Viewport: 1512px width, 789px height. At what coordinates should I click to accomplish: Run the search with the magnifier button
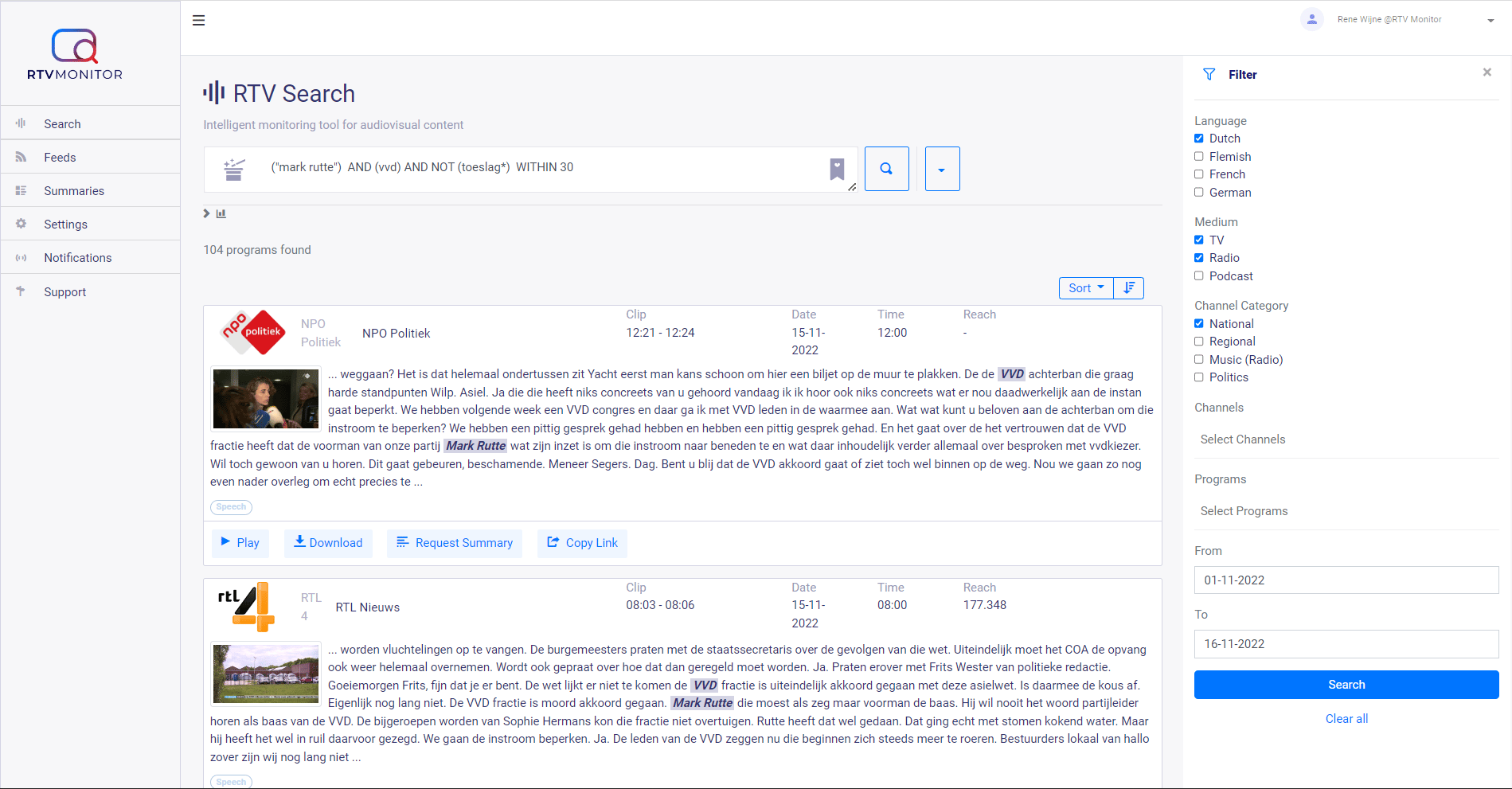click(886, 169)
